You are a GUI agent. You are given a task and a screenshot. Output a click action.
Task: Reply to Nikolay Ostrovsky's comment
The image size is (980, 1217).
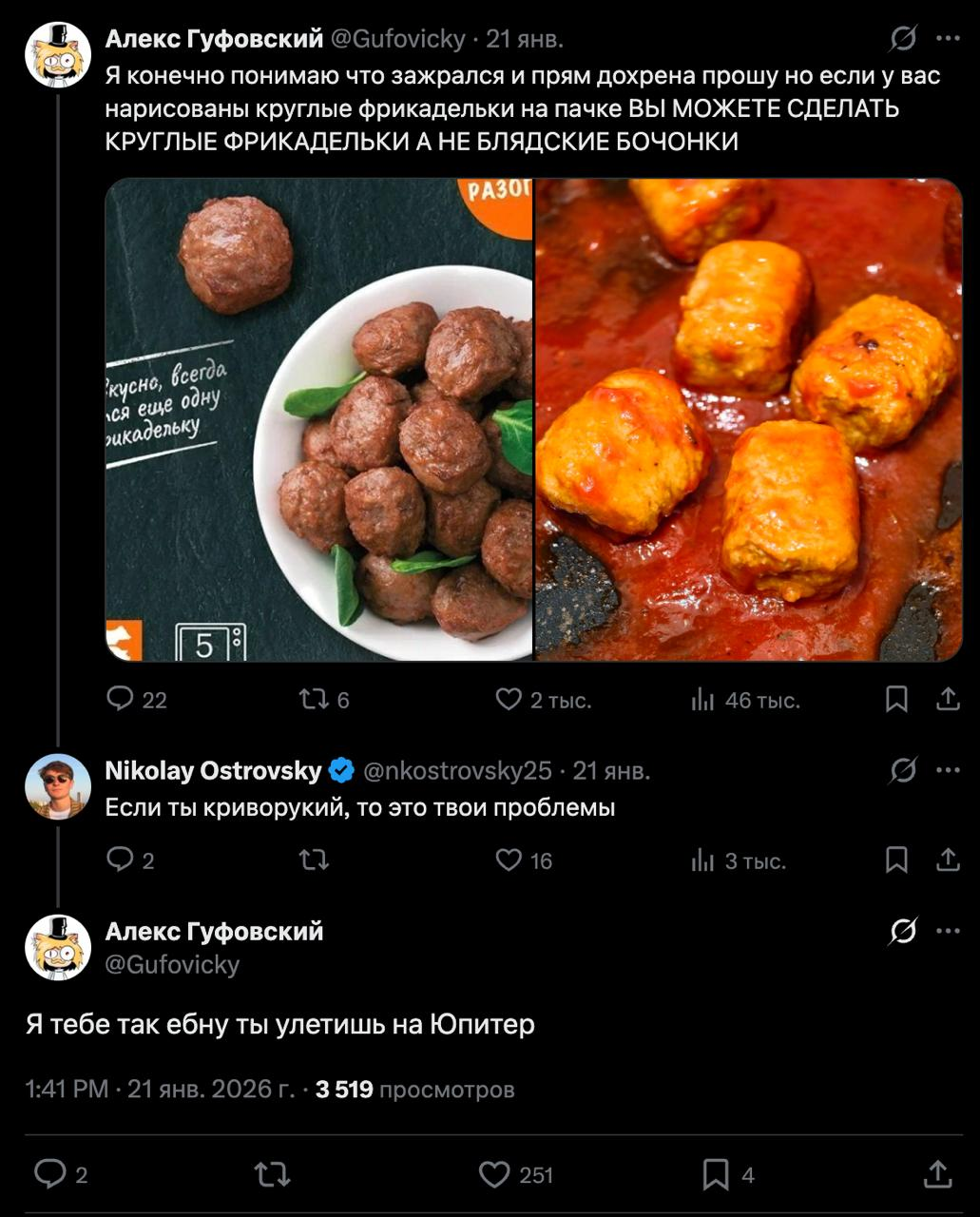click(x=121, y=860)
